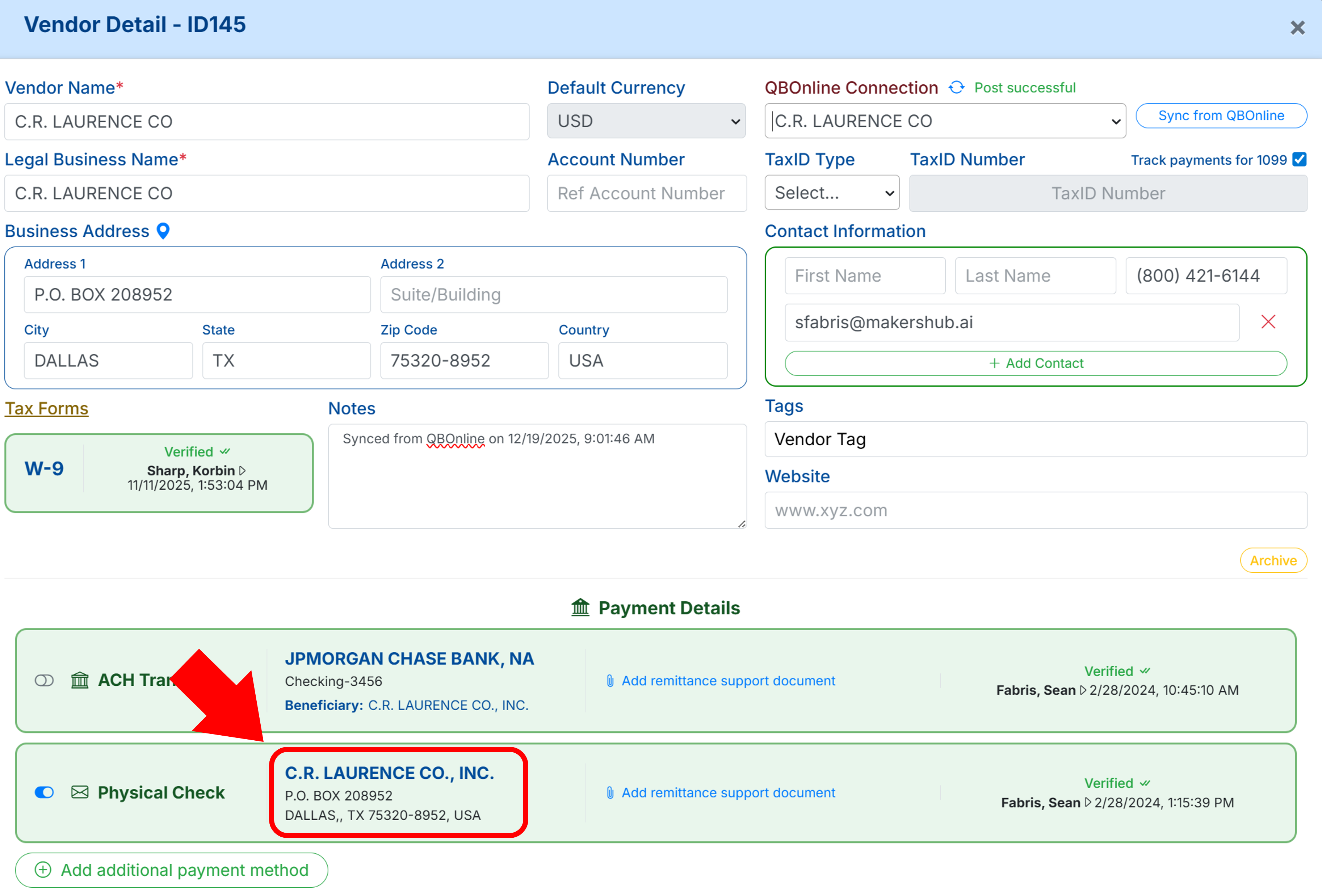Close the Vendor Detail dialog
The width and height of the screenshot is (1322, 896).
pos(1297,27)
